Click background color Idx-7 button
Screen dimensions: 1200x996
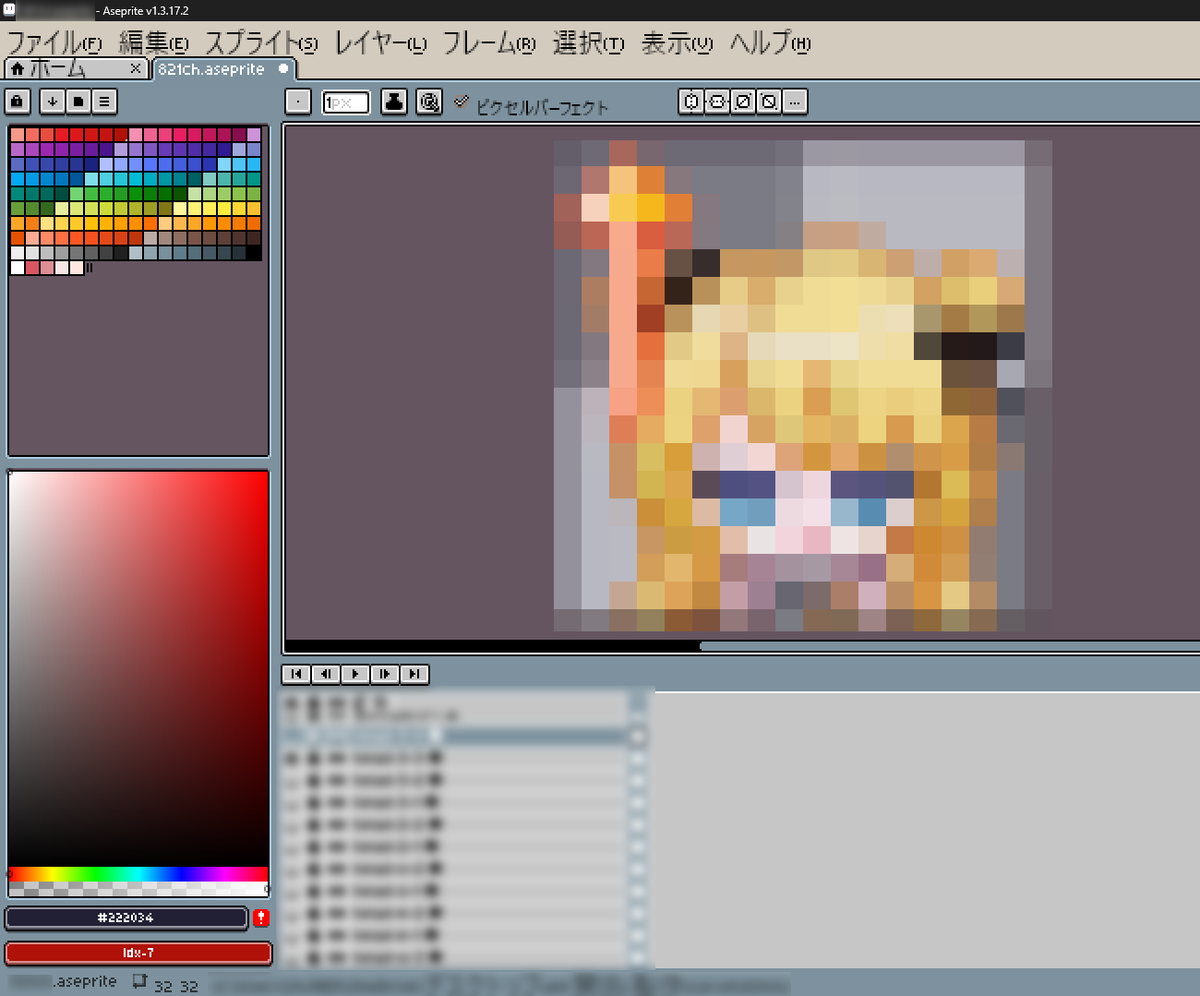tap(138, 953)
